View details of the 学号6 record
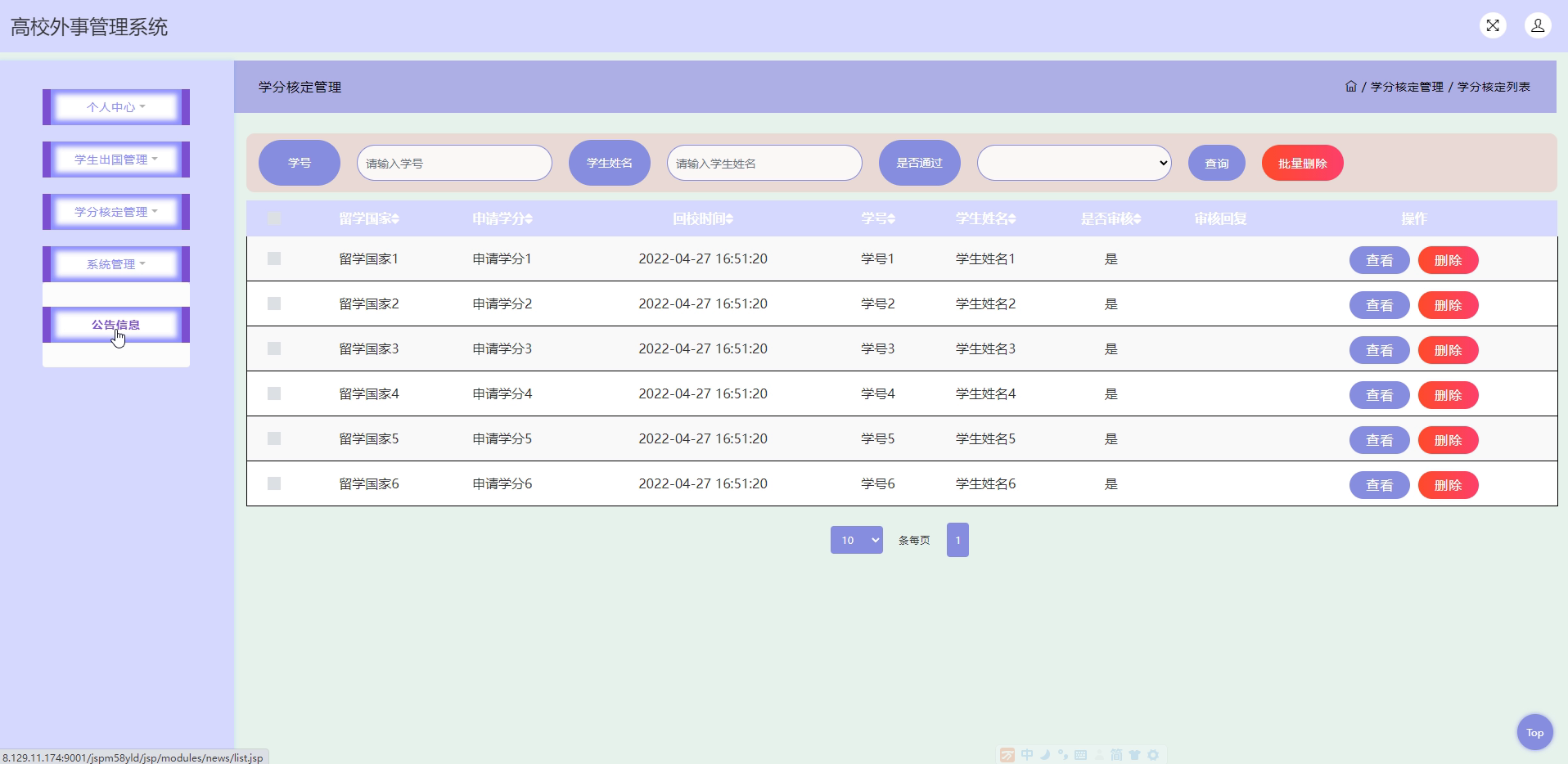The width and height of the screenshot is (1568, 764). 1379,485
